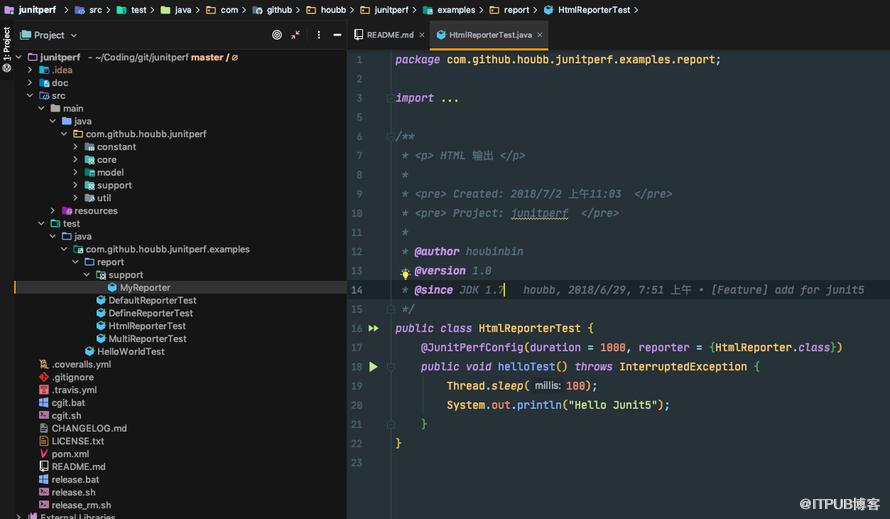Click the HtmlReporterTest class icon in the breadcrumb
Screen dimensions: 890x519
tap(548, 10)
